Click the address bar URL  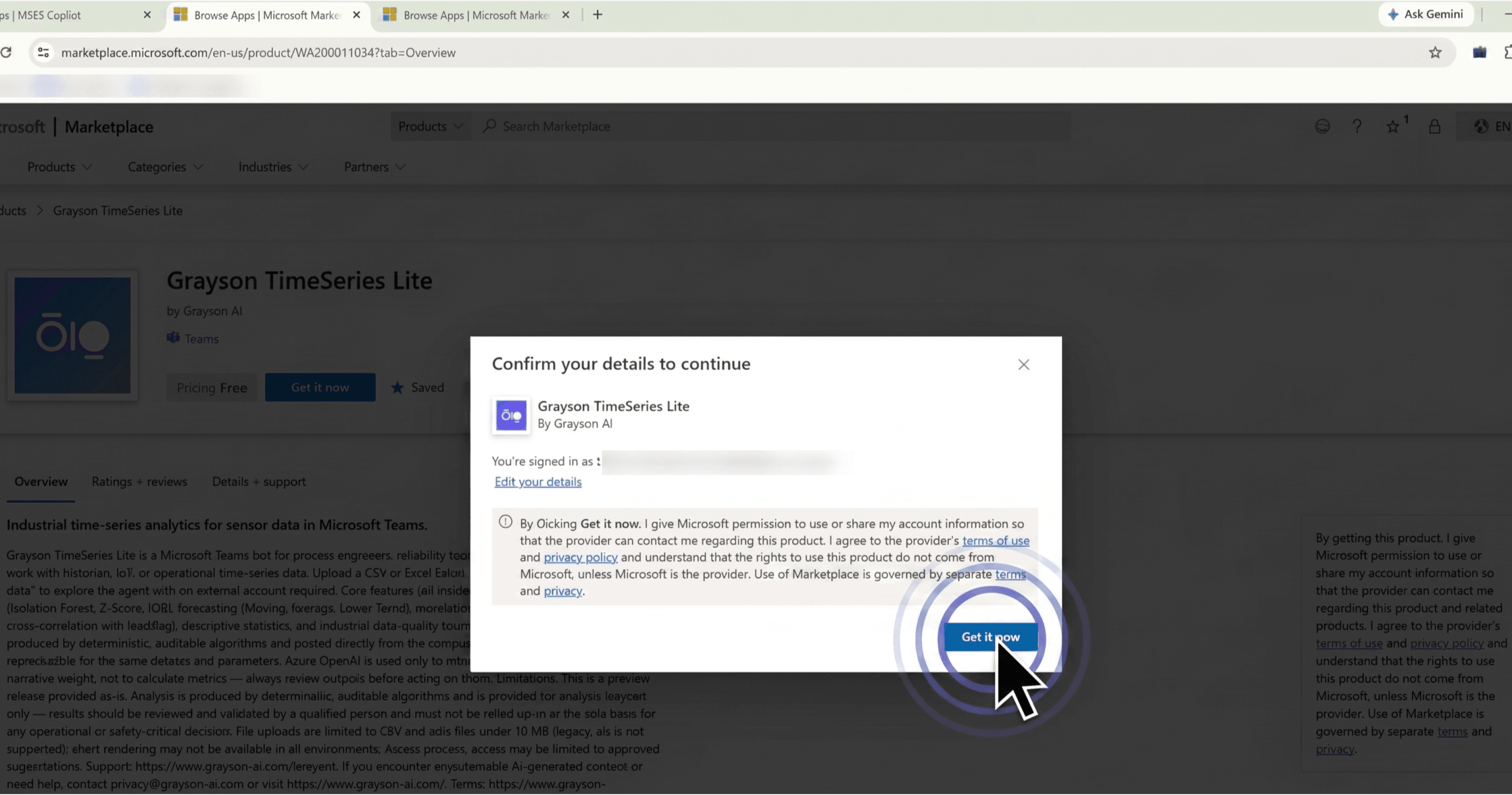coord(258,53)
